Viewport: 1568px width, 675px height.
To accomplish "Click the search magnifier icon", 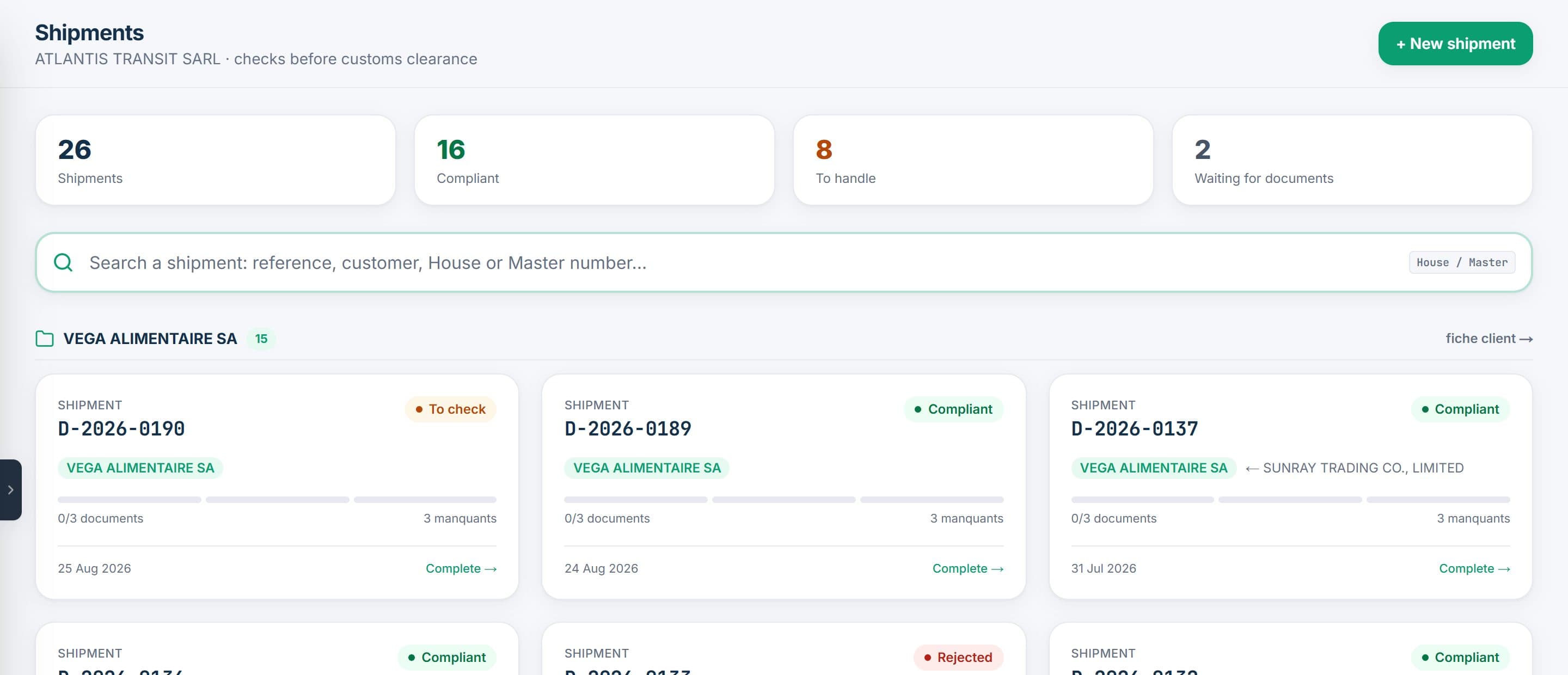I will 63,262.
